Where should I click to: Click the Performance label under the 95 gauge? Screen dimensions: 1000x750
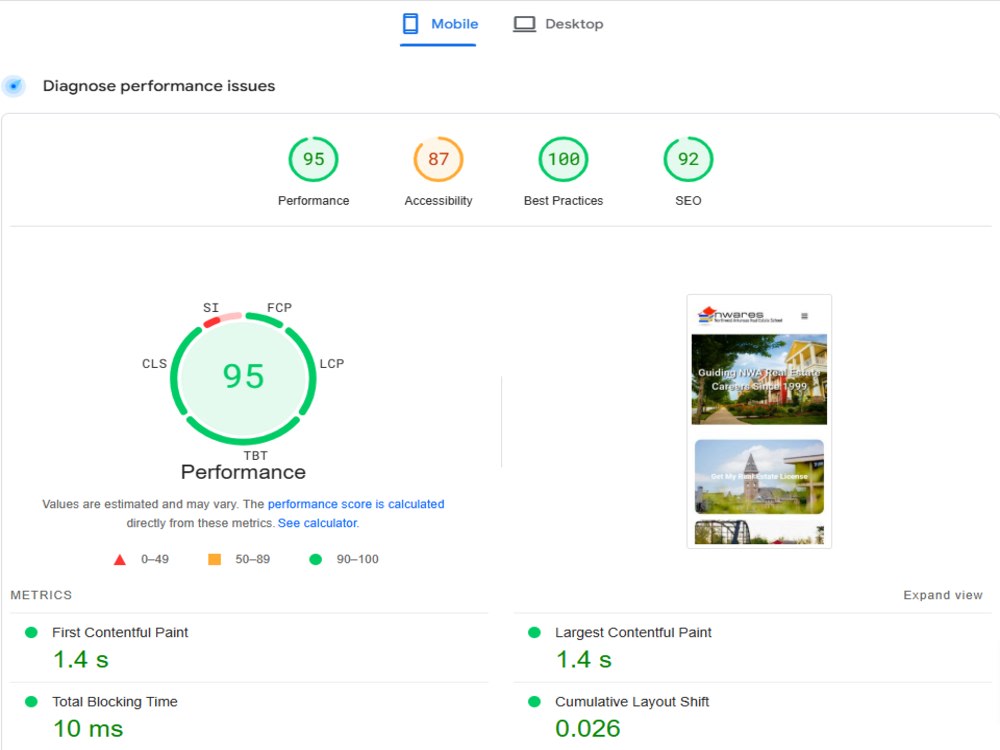click(313, 201)
